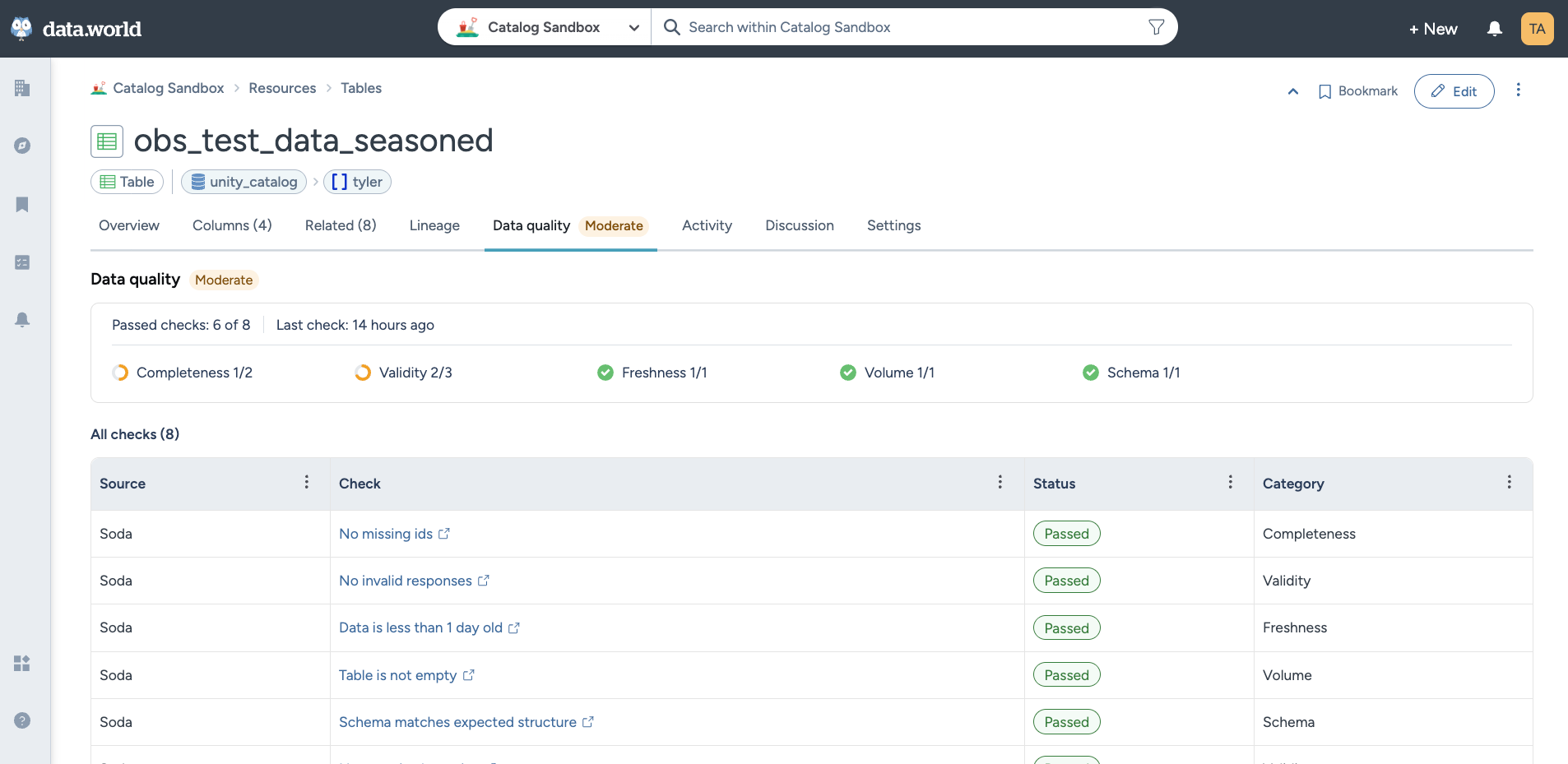Open the Status column options menu
This screenshot has height=764, width=1568.
point(1230,483)
